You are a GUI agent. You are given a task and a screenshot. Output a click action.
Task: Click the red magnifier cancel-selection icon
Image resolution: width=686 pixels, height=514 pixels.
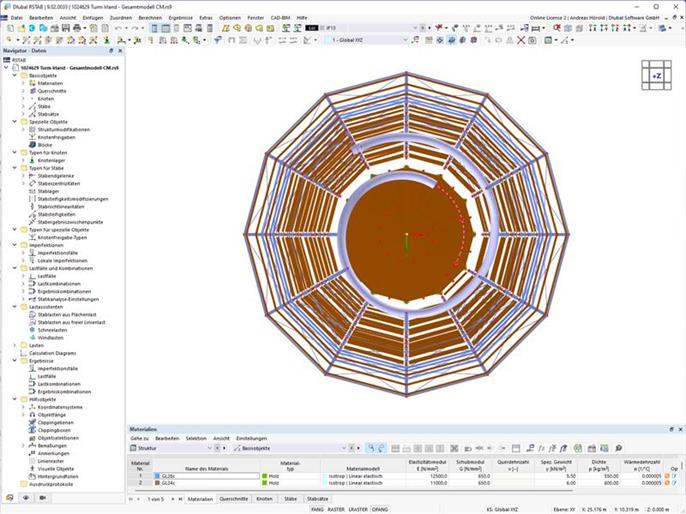click(x=556, y=28)
